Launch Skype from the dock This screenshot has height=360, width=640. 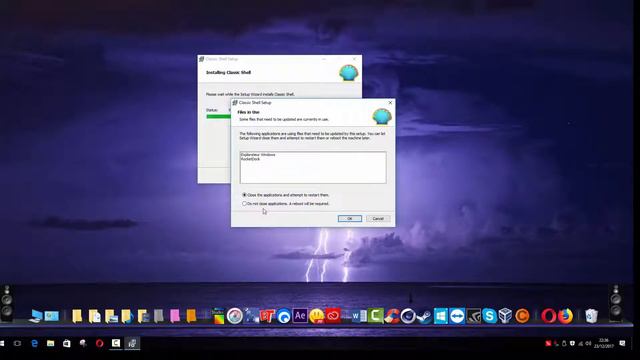(x=489, y=316)
